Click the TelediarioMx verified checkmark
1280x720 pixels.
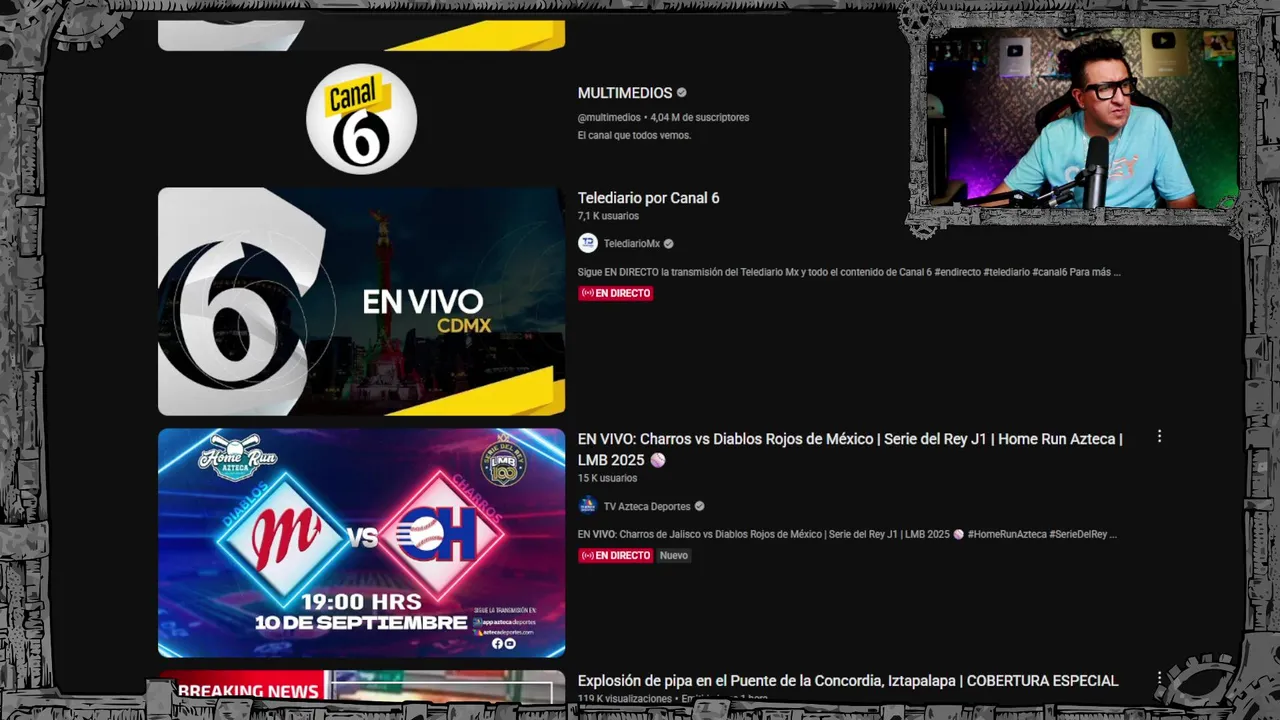coord(669,244)
